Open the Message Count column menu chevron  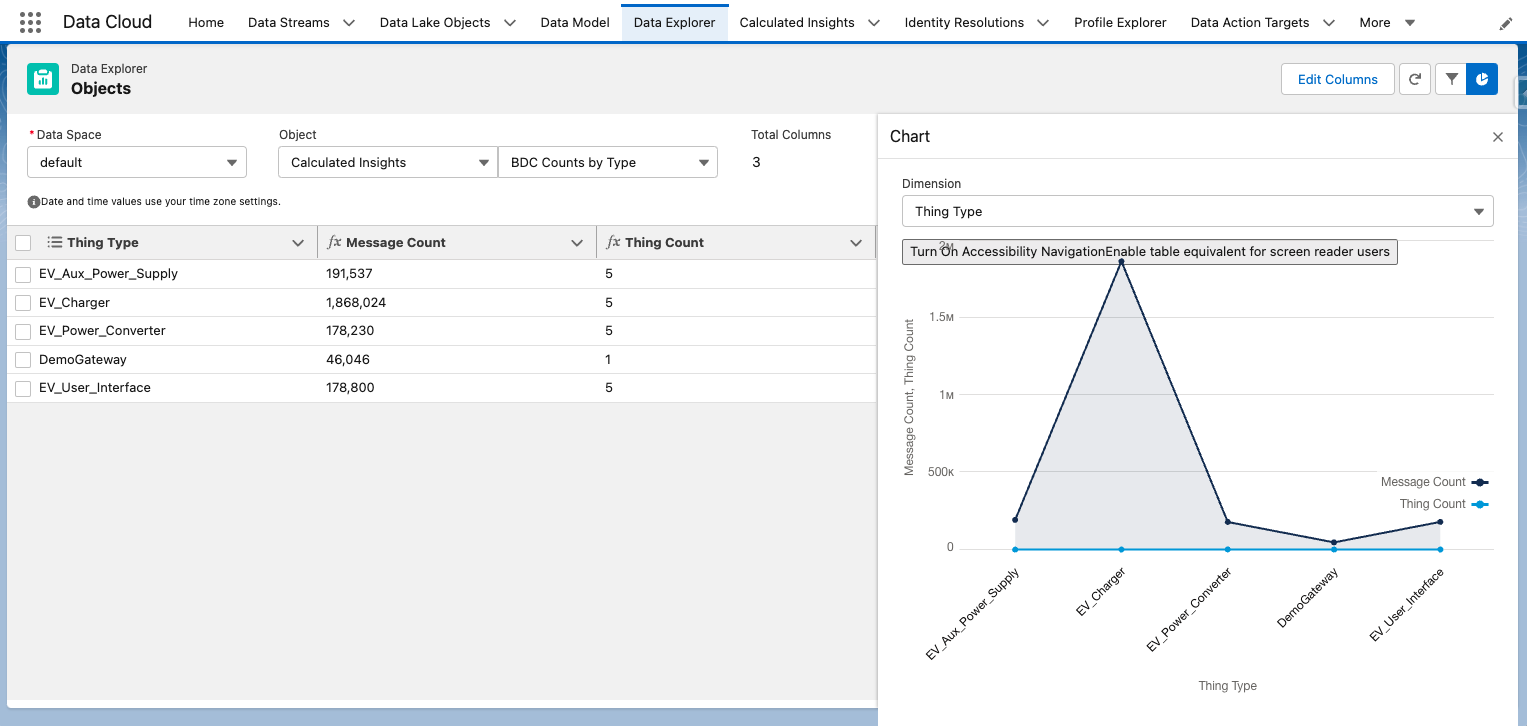point(577,243)
